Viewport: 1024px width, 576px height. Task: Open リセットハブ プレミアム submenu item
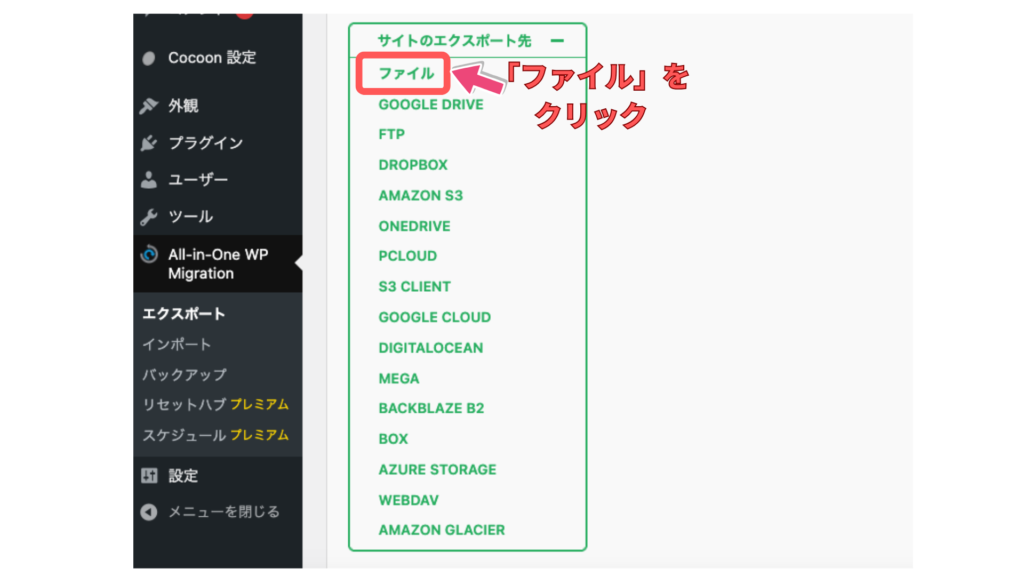[215, 405]
